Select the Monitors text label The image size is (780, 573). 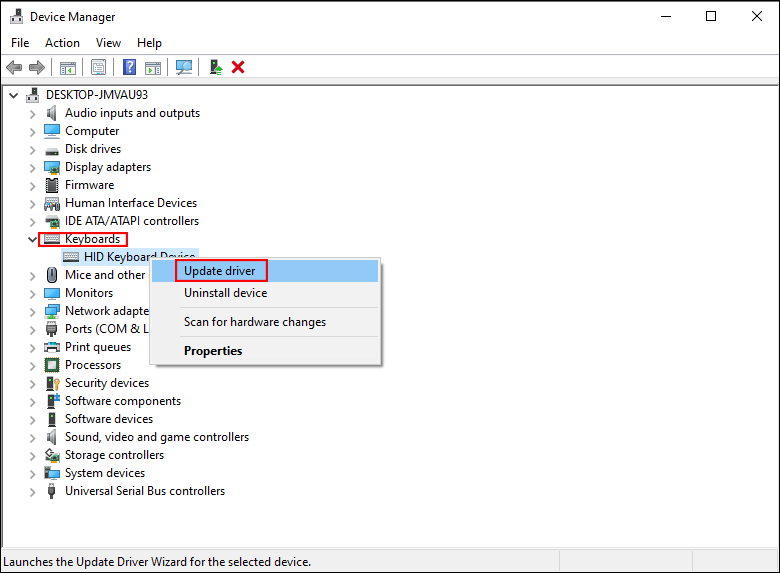89,293
